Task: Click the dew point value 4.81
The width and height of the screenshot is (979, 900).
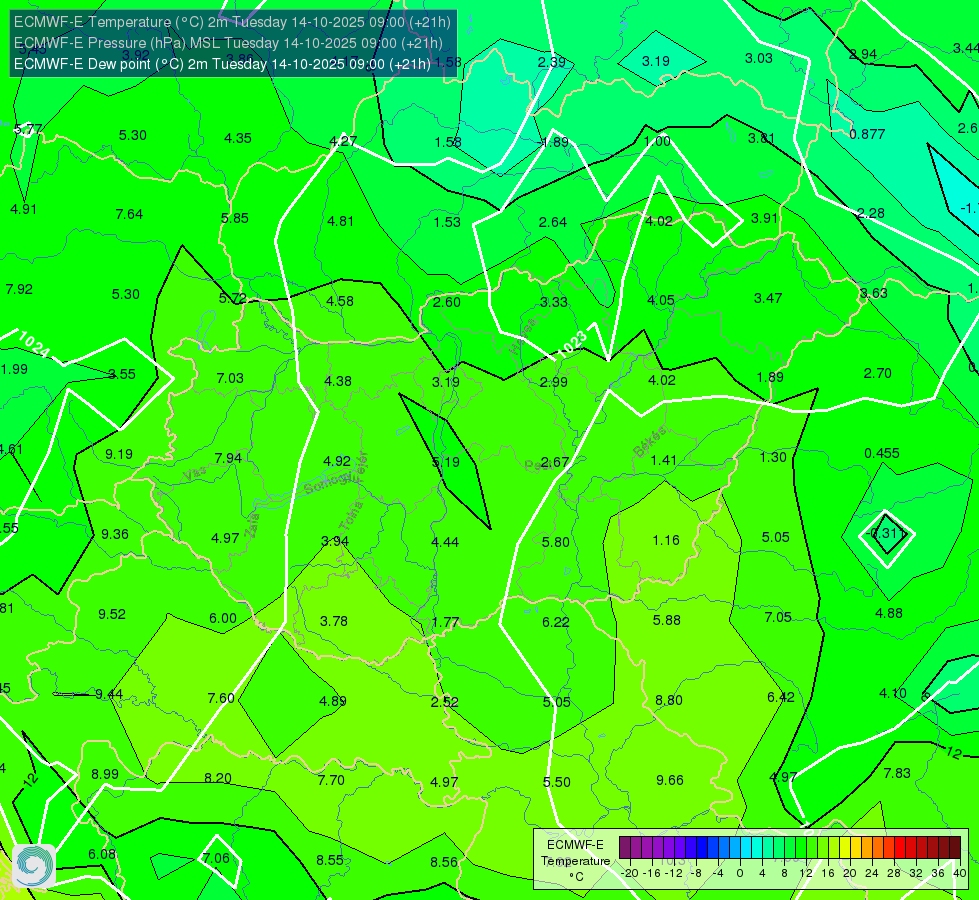Action: point(340,221)
